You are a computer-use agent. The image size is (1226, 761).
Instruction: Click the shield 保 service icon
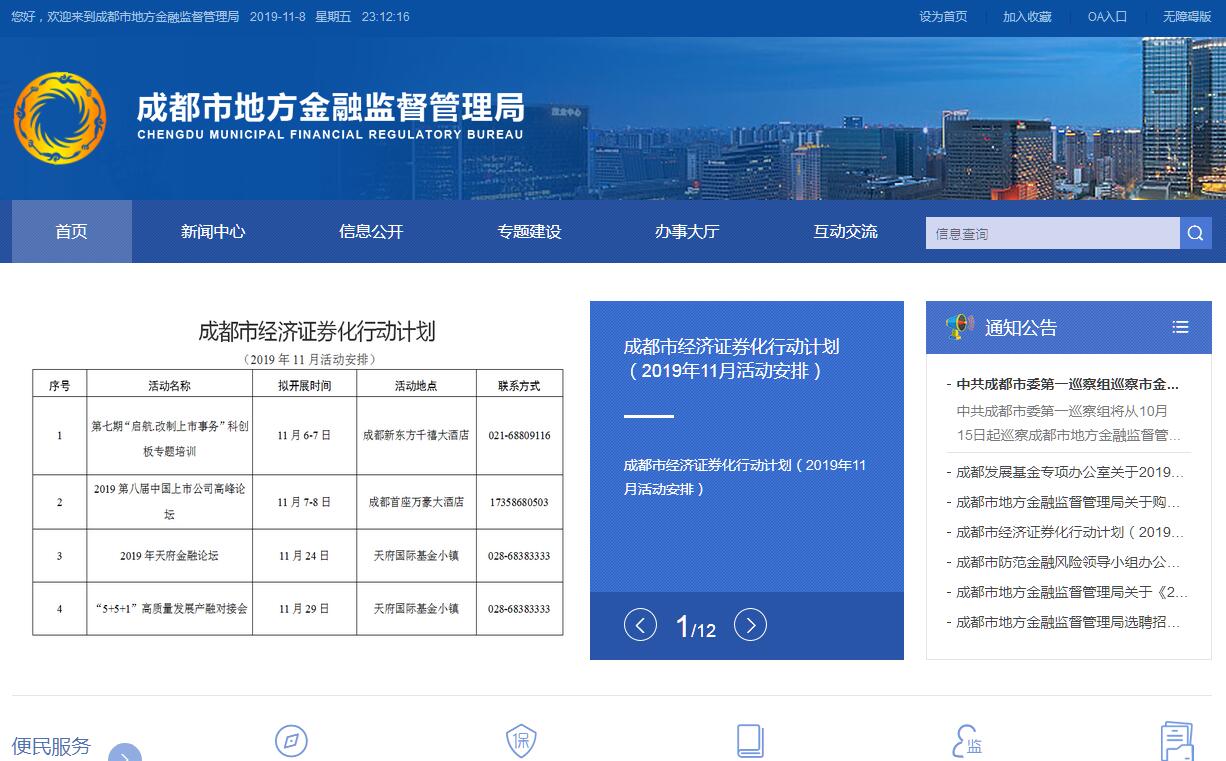point(521,741)
